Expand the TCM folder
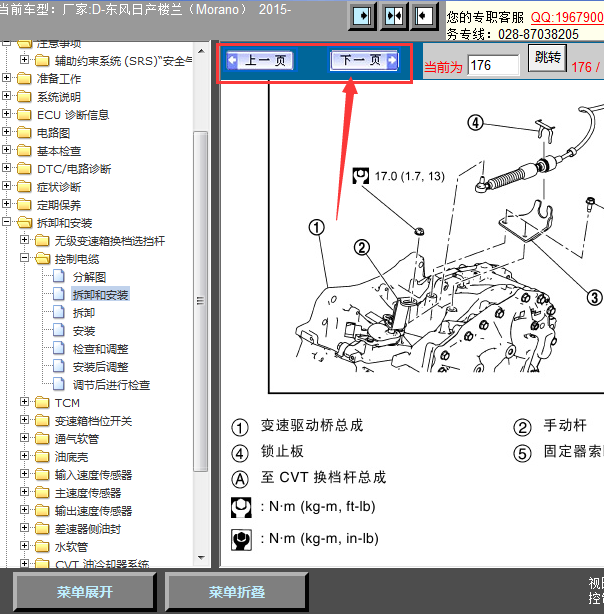The image size is (604, 614). pos(24,402)
